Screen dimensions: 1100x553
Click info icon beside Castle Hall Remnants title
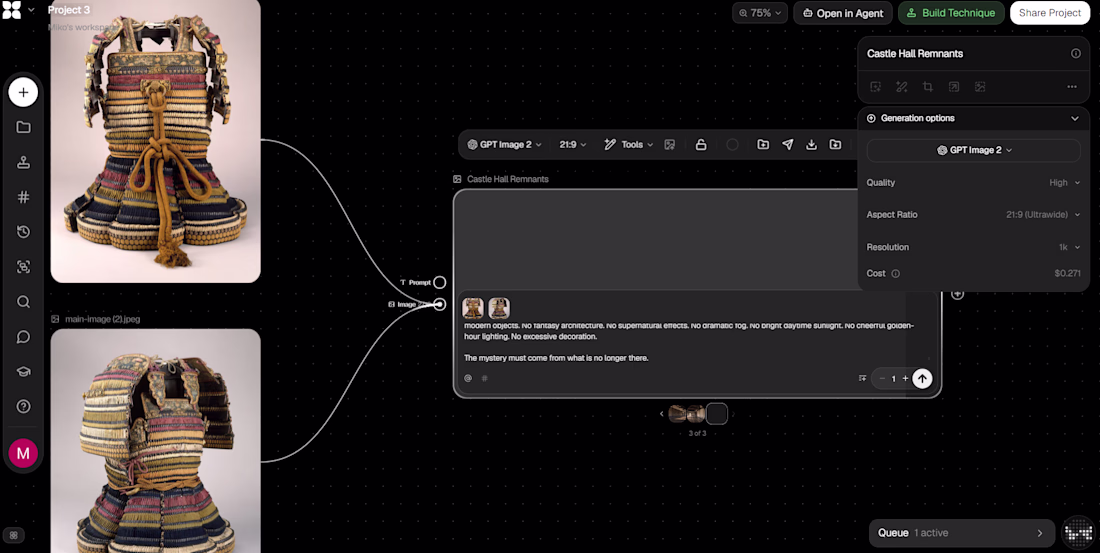coord(1075,53)
